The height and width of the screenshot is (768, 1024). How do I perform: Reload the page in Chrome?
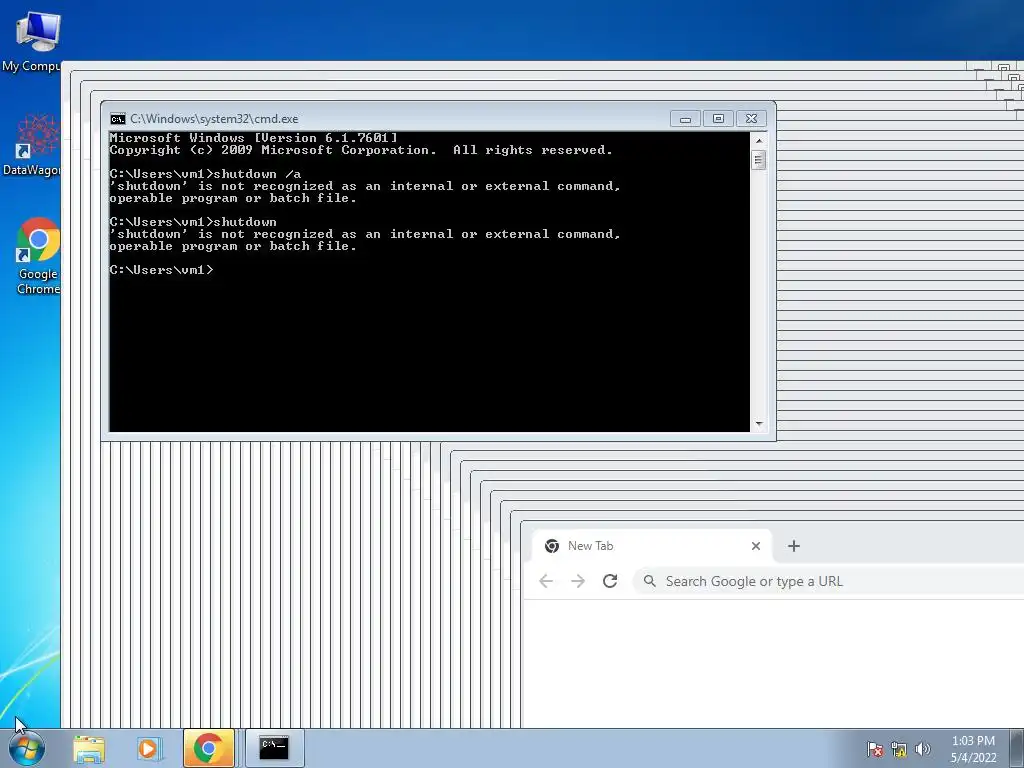point(610,581)
